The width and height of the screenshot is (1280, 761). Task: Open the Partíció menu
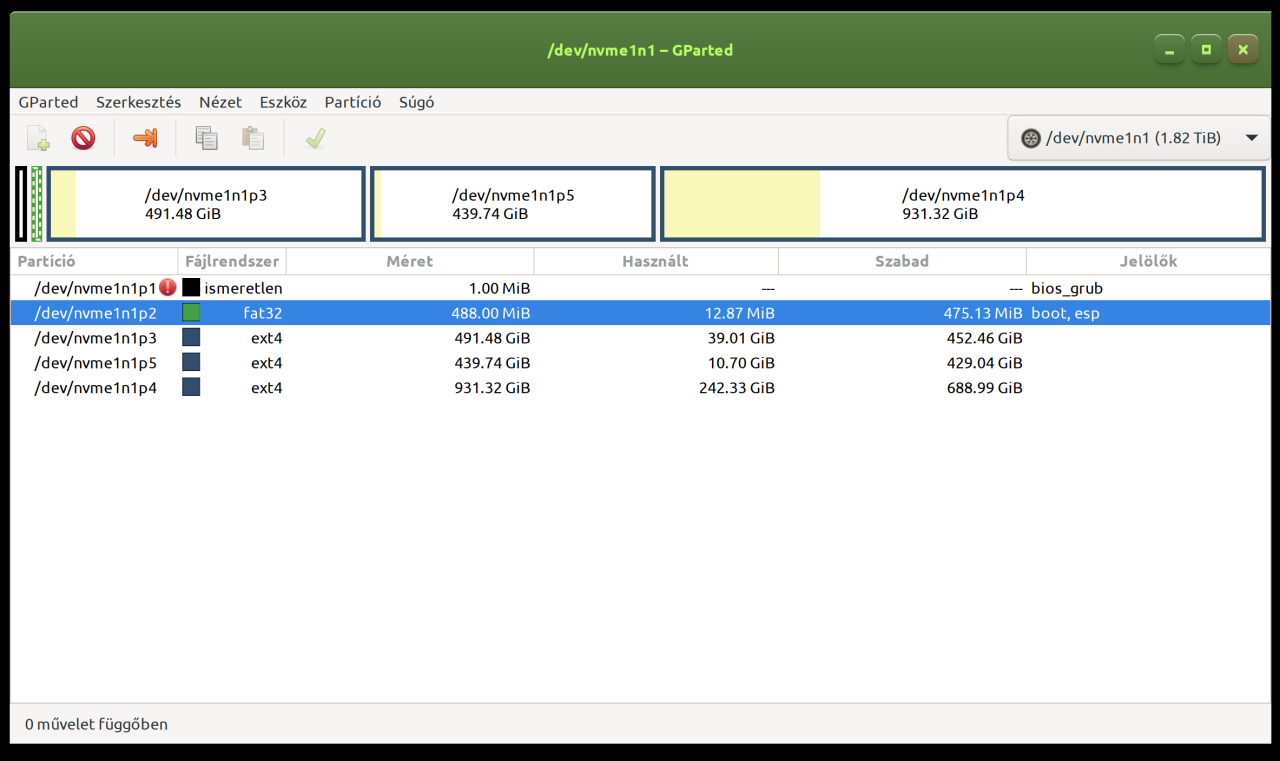coord(352,102)
